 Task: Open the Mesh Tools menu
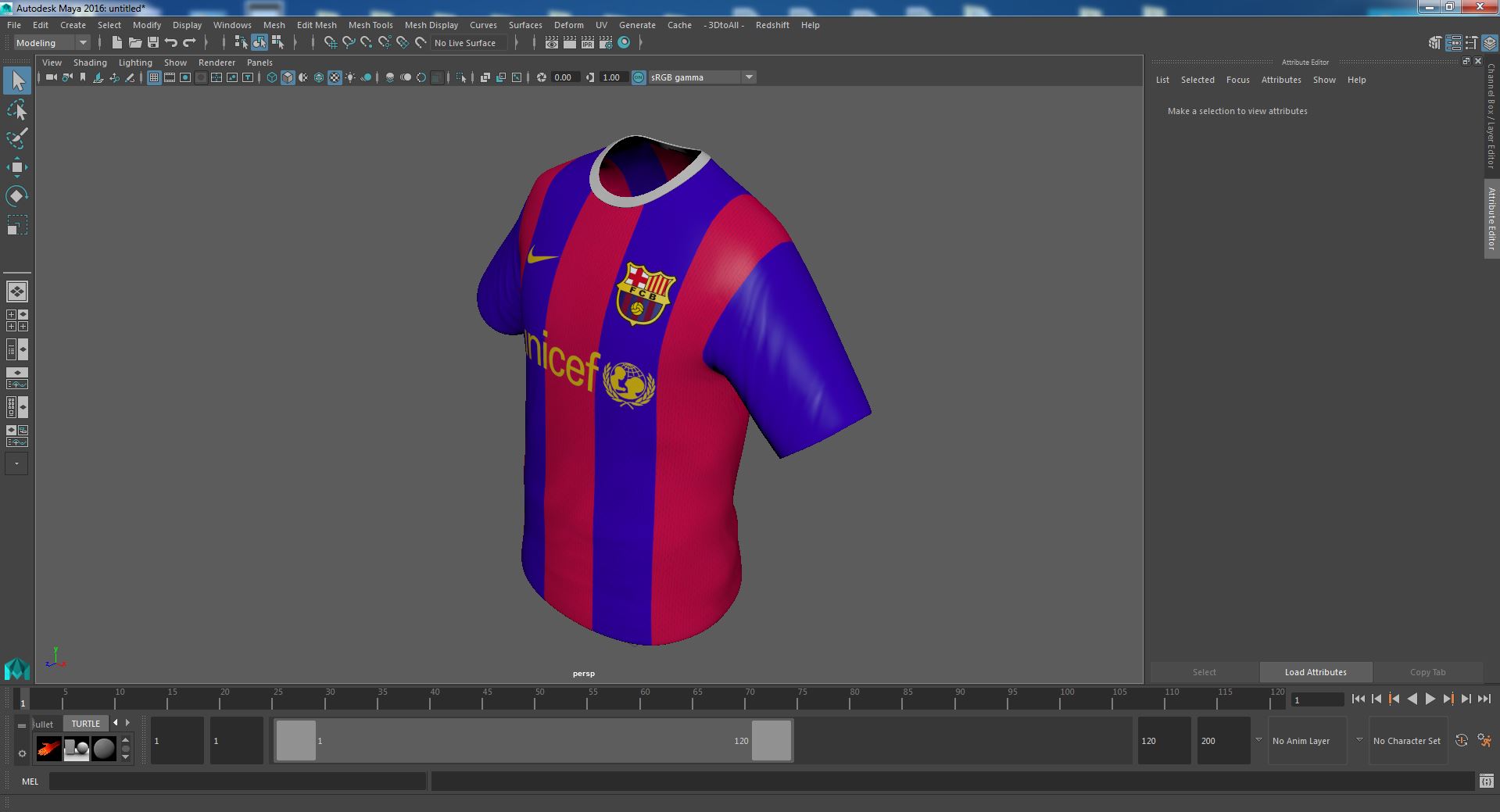coord(371,25)
